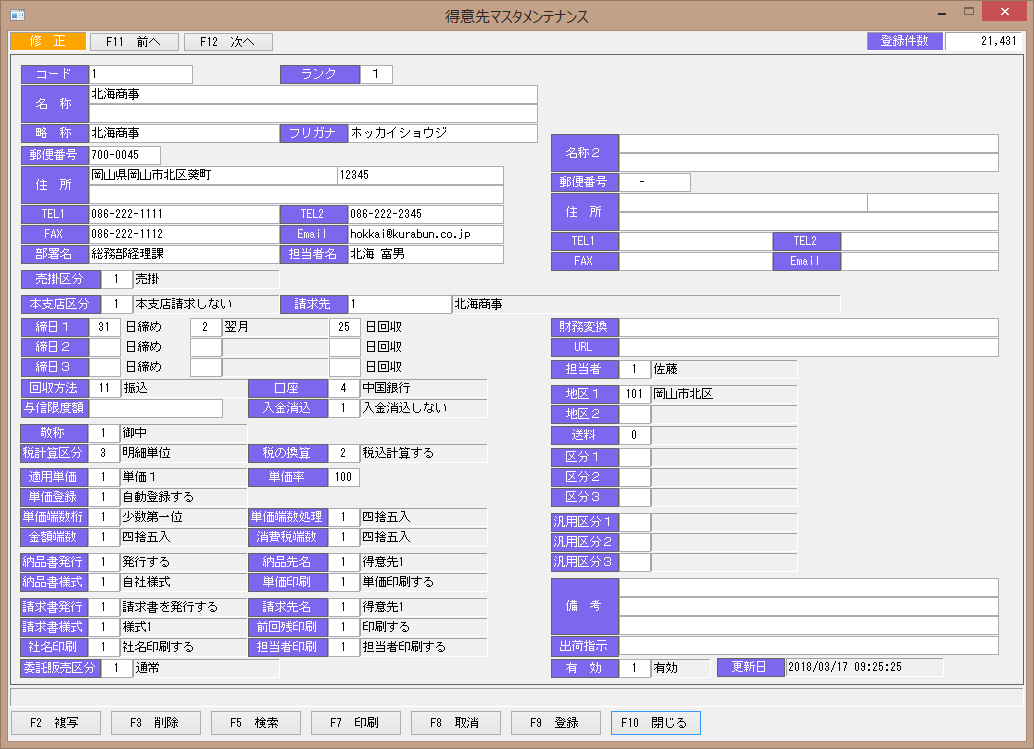Click the 回収方法 code field showing 11
Screen dimensions: 1034x749
click(x=104, y=388)
